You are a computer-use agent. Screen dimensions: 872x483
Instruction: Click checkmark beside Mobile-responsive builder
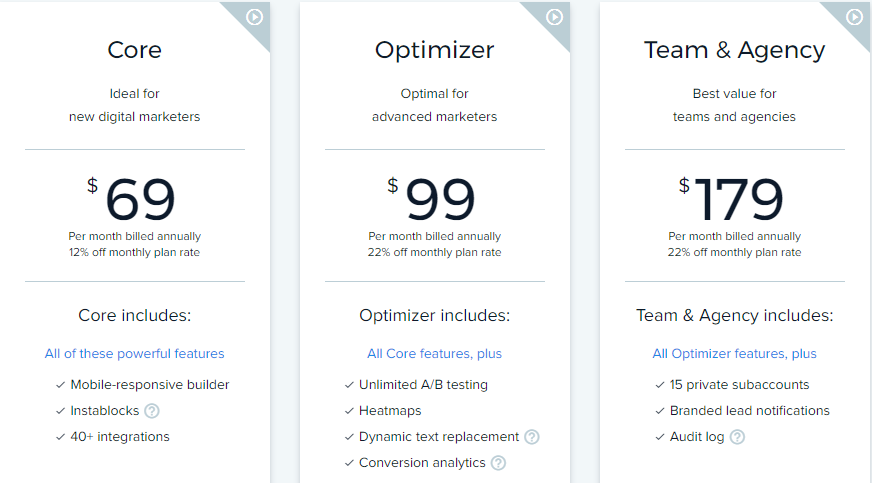(60, 385)
